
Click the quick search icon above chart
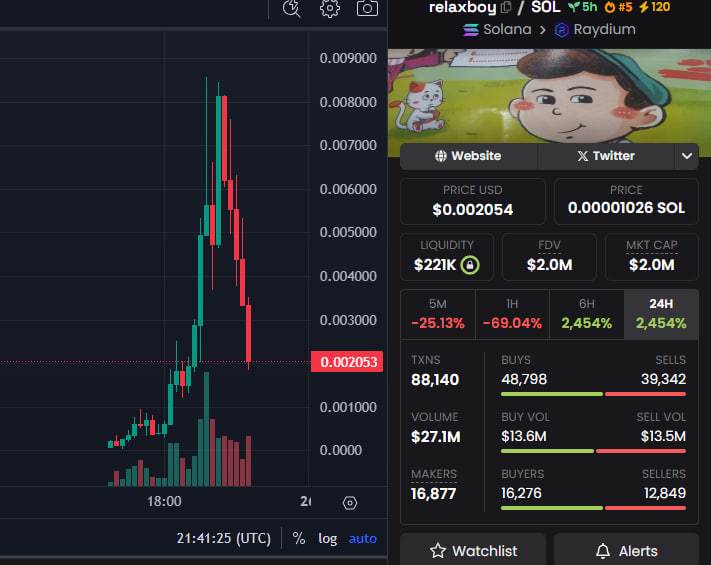click(291, 9)
